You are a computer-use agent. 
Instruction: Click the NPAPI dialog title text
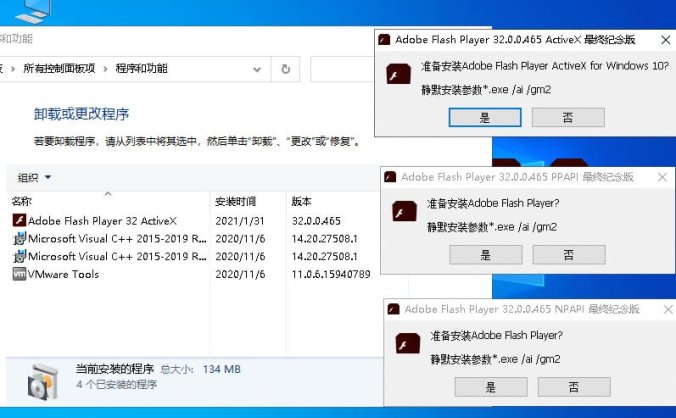(522, 309)
